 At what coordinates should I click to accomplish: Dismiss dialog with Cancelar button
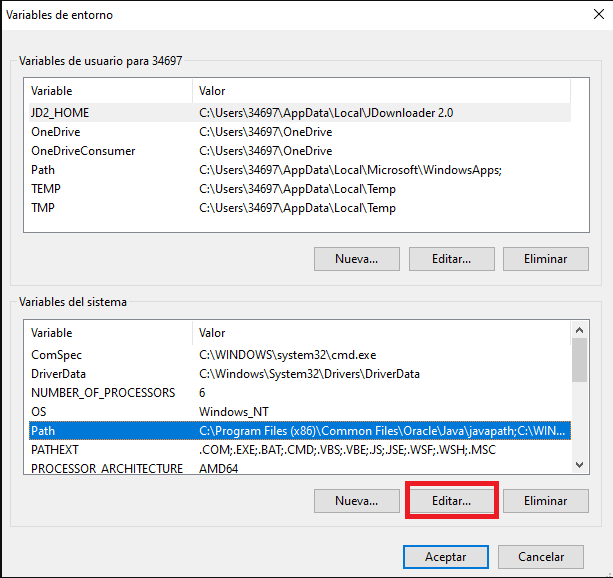[541, 557]
